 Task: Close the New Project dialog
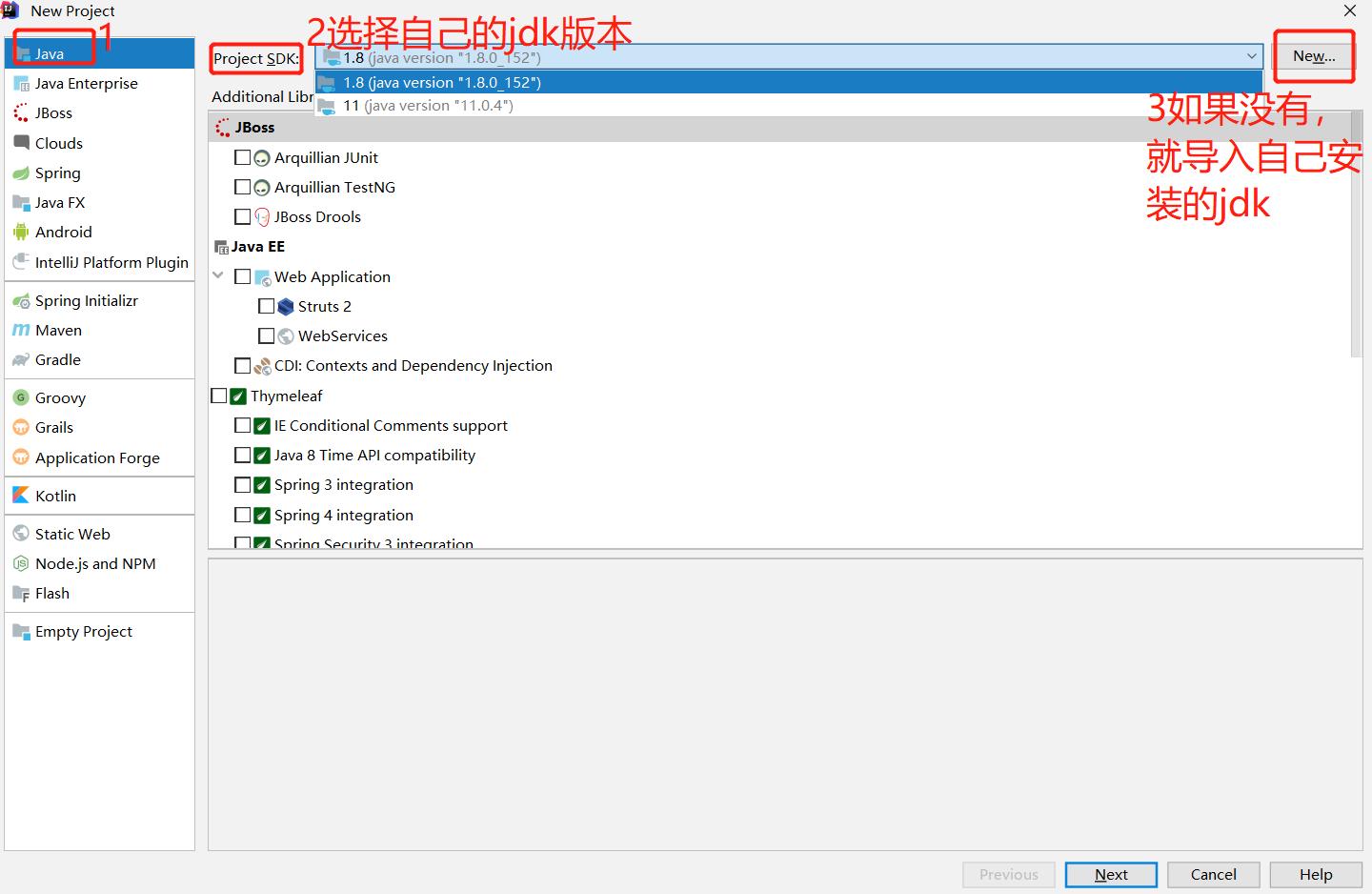point(1349,11)
